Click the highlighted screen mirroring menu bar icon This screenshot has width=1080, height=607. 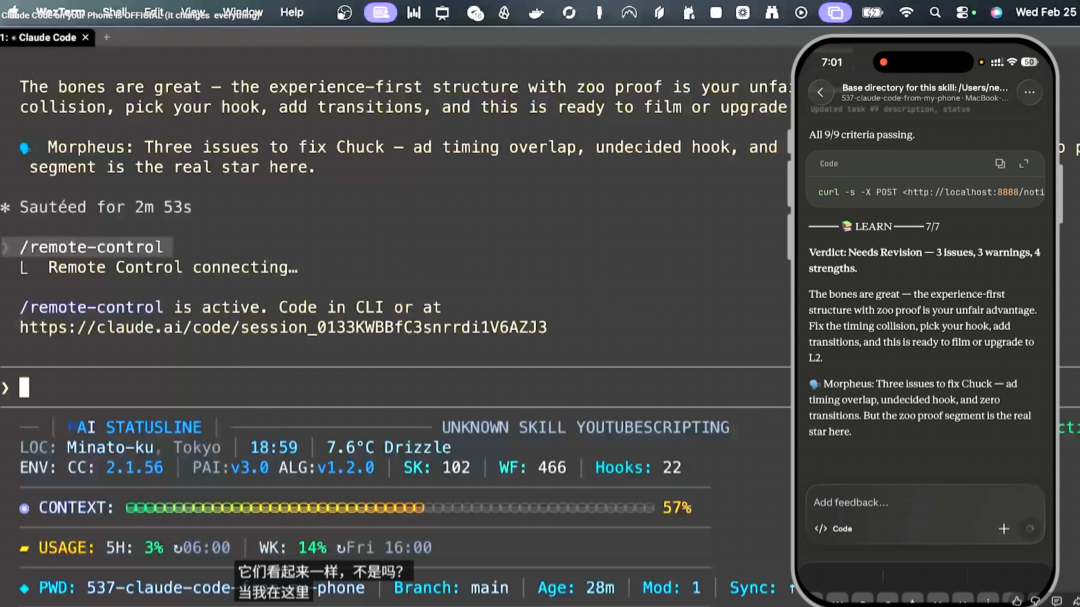(x=835, y=12)
